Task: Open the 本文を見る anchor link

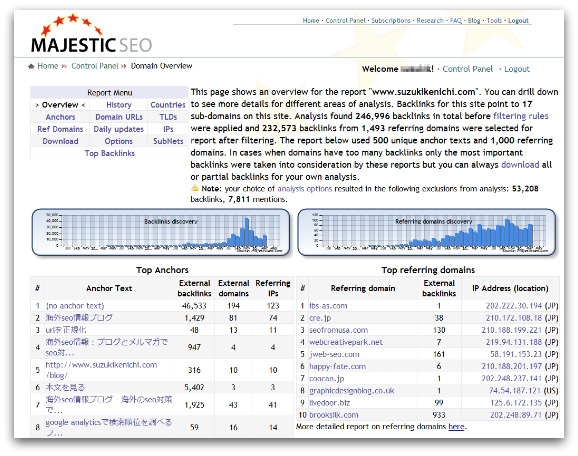Action: pyautogui.click(x=65, y=387)
